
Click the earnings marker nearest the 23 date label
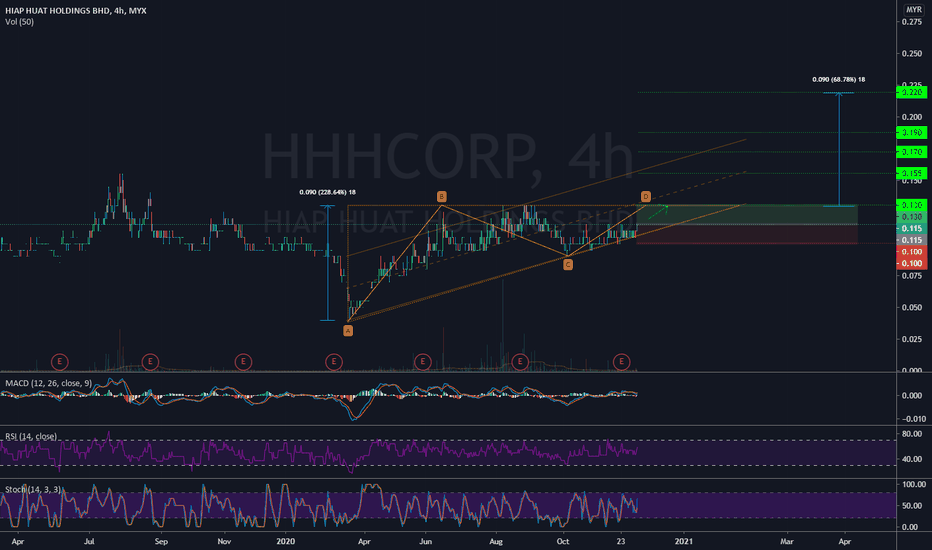click(x=622, y=362)
